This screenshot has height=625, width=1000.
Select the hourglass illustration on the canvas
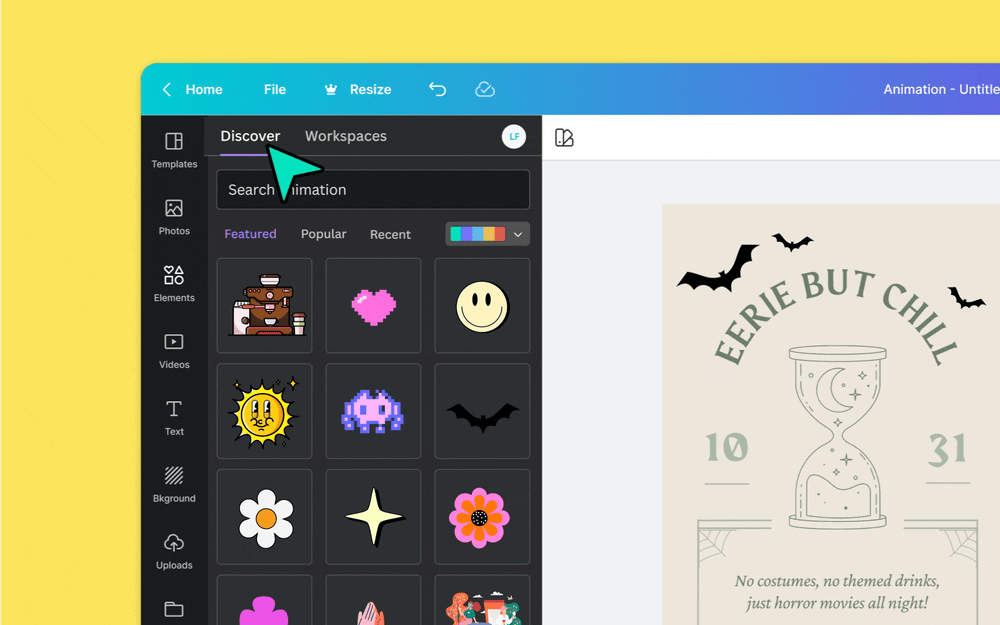837,437
